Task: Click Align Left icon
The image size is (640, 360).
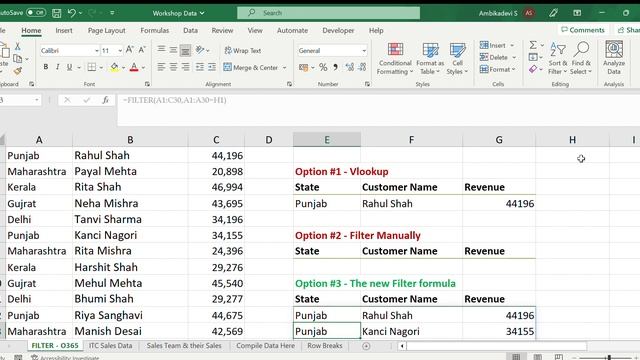Action: point(161,67)
